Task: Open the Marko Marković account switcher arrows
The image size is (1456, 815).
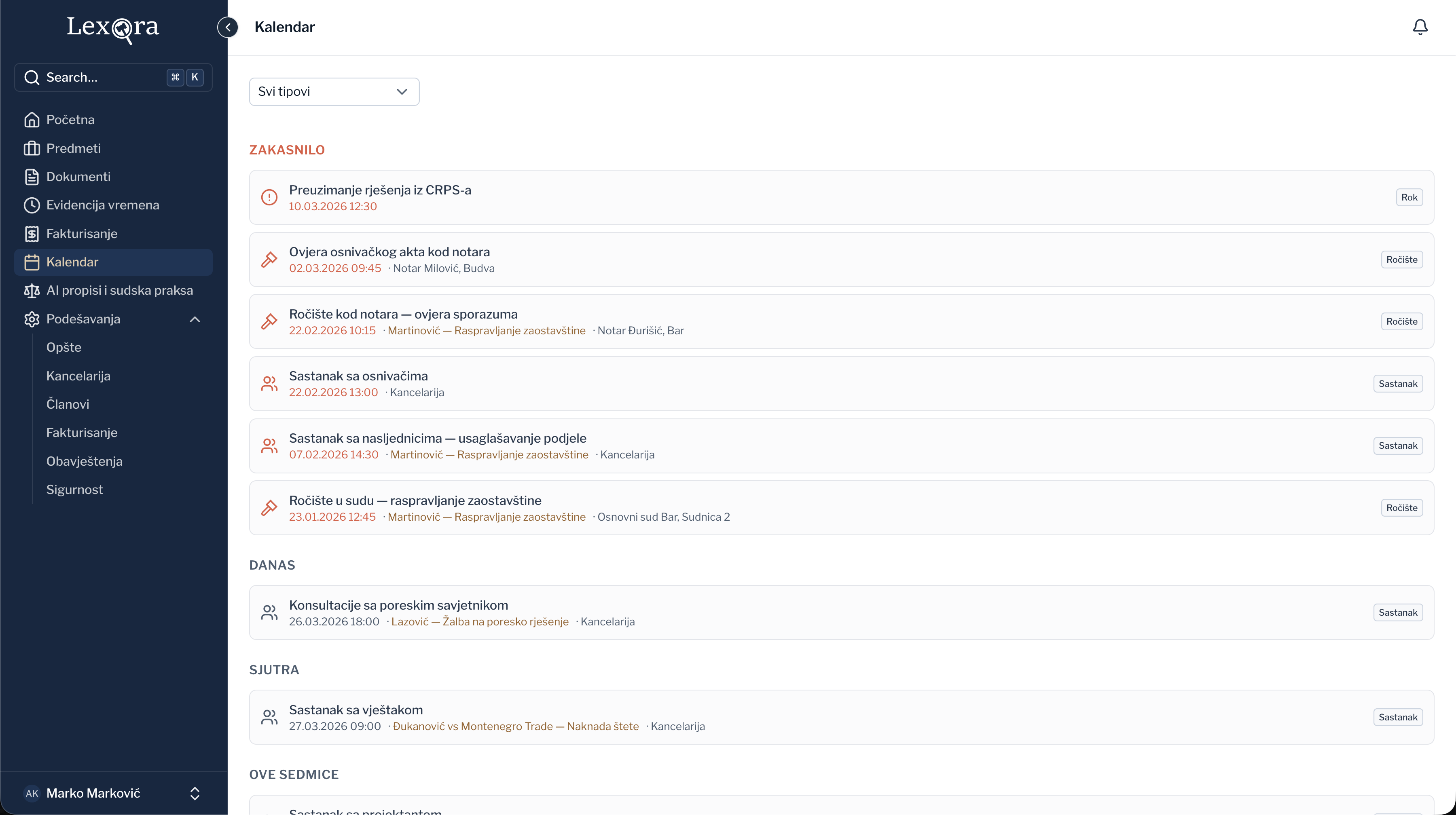Action: pos(195,793)
